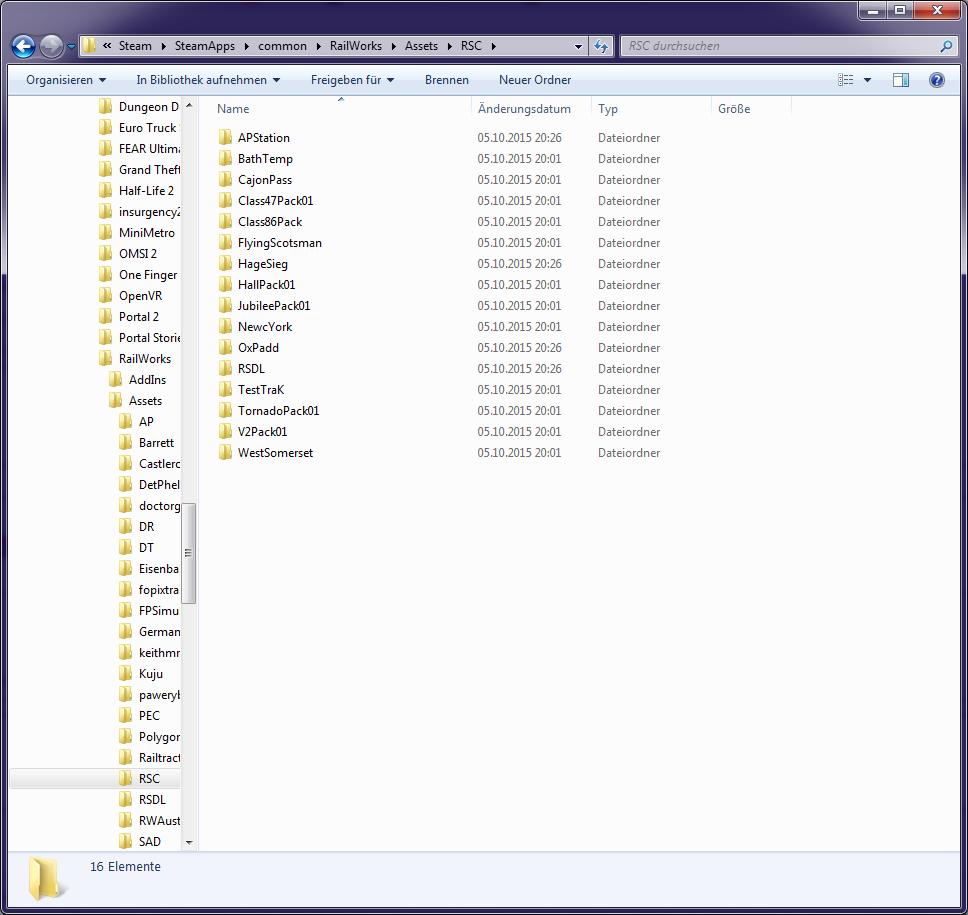The width and height of the screenshot is (968, 915).
Task: Select the OMSI 2 folder in tree
Action: tap(138, 254)
